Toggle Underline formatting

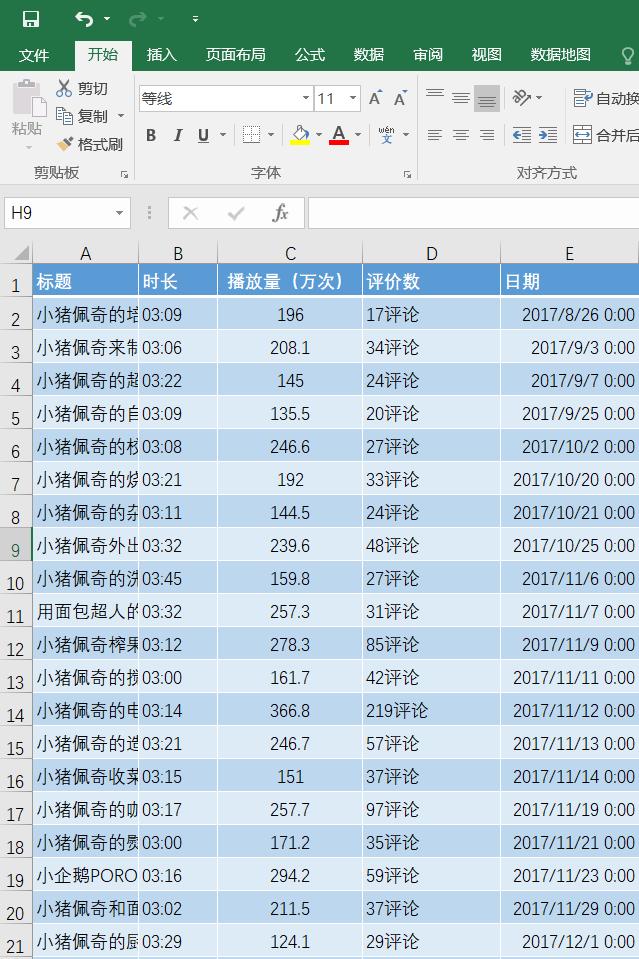(204, 135)
